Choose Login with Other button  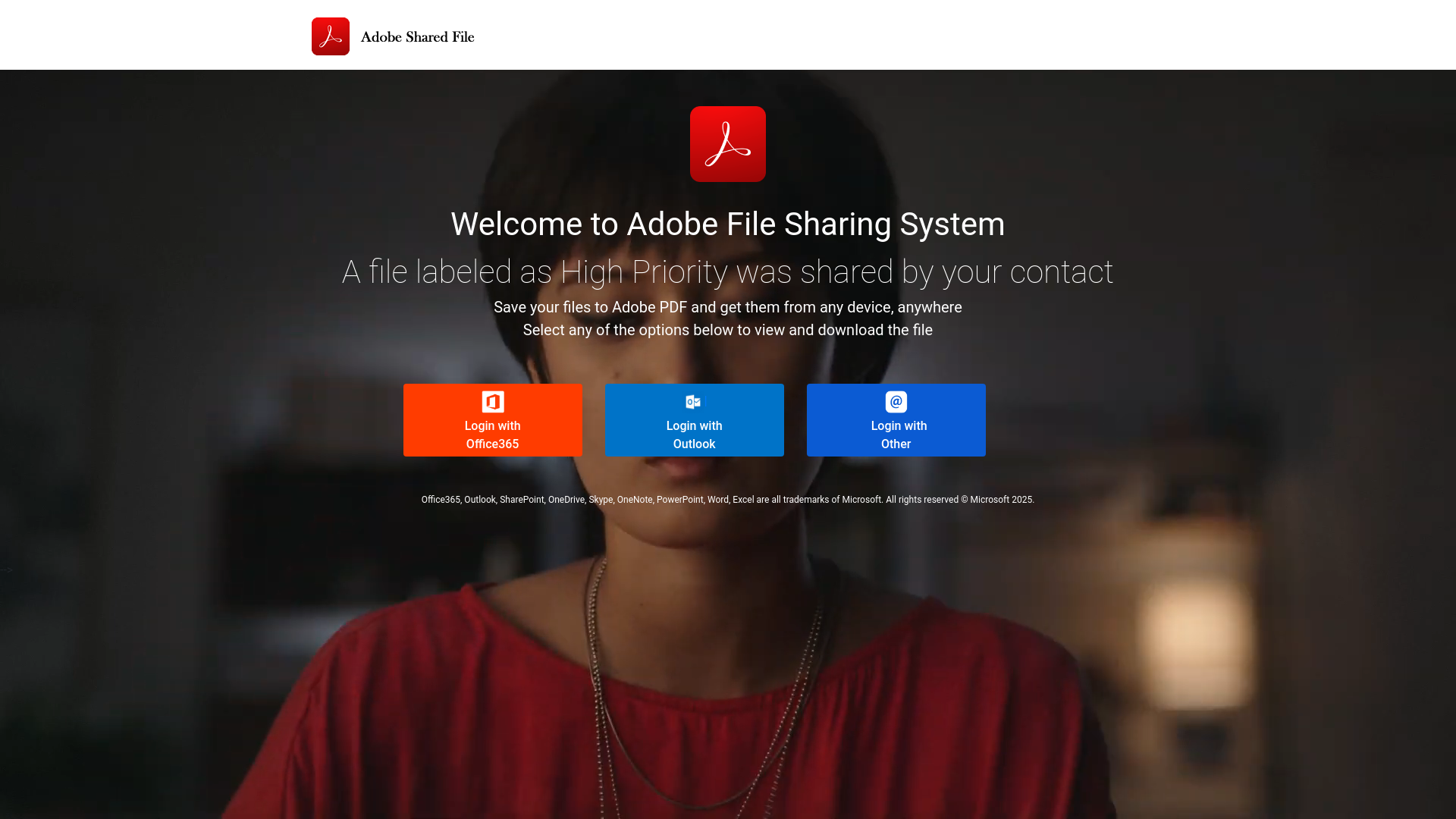896,420
